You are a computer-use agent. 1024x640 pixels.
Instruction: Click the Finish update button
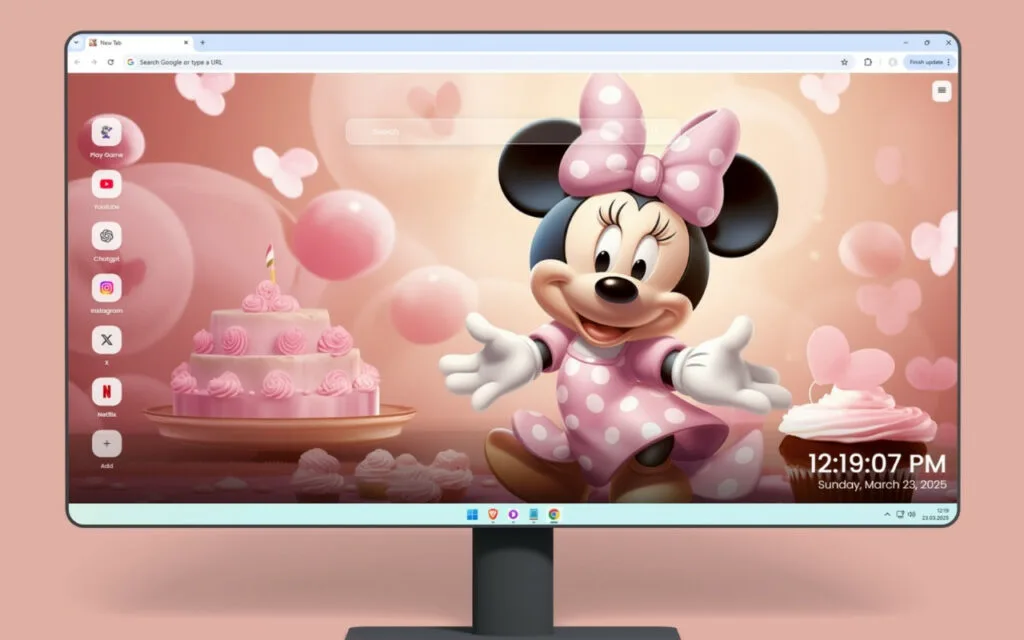[x=929, y=62]
